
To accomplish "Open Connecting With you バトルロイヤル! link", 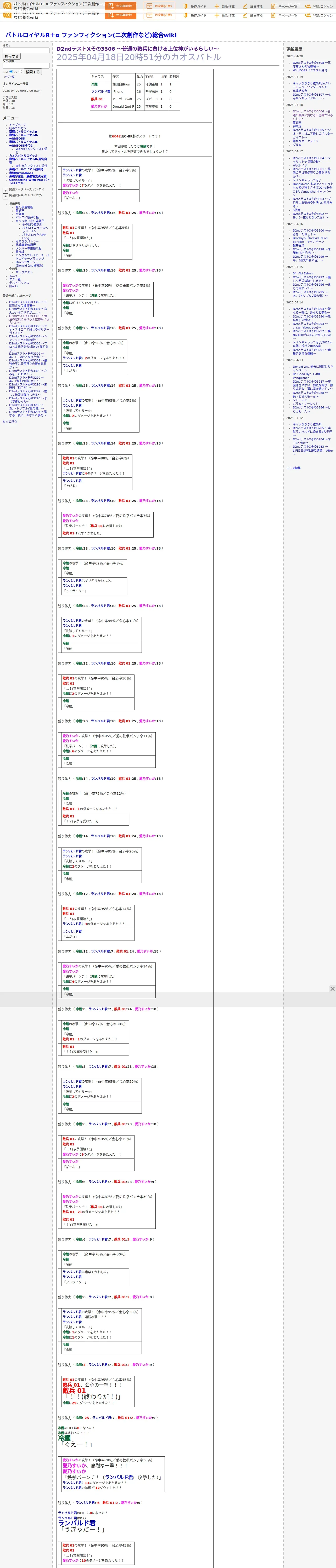I will tap(29, 181).
